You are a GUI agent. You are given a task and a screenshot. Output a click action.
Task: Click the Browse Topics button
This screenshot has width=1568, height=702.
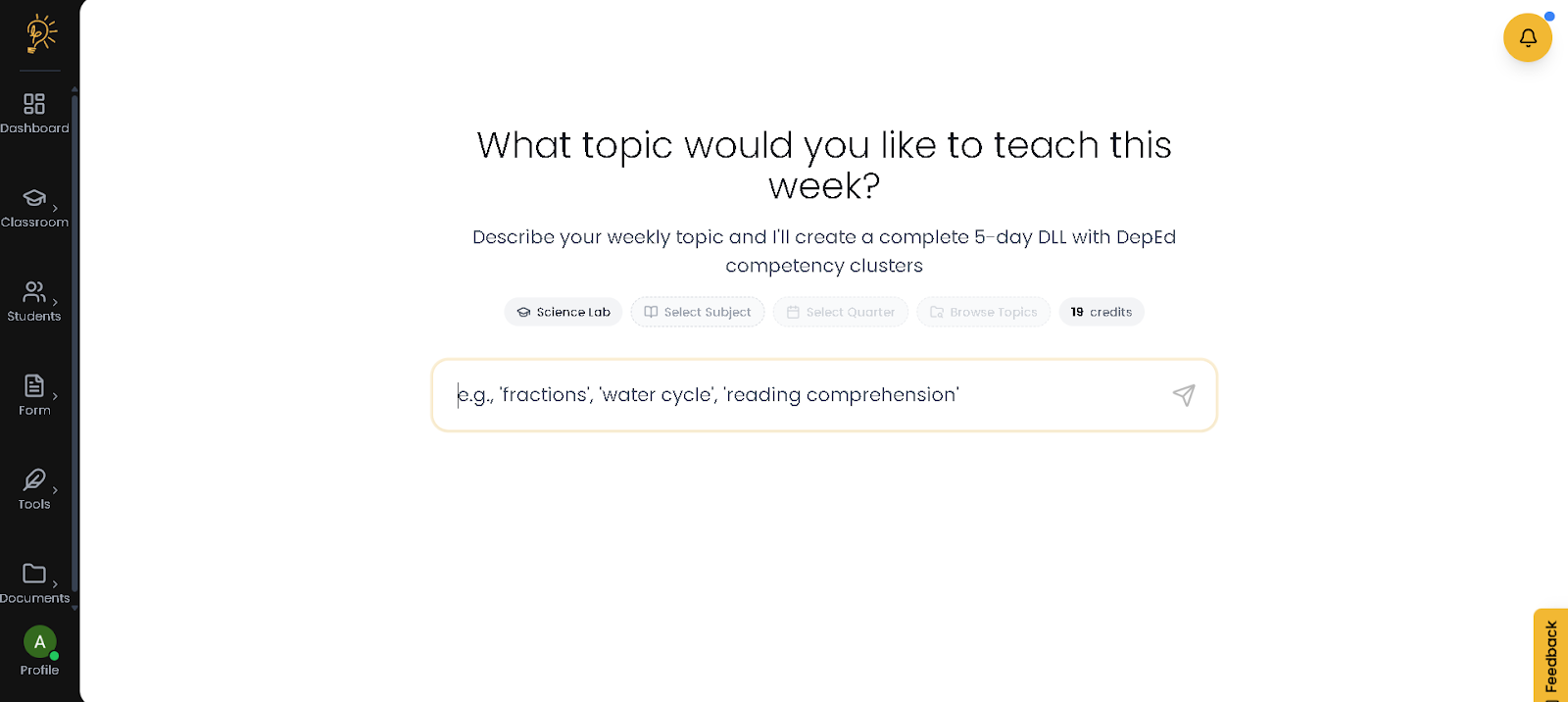coord(983,312)
